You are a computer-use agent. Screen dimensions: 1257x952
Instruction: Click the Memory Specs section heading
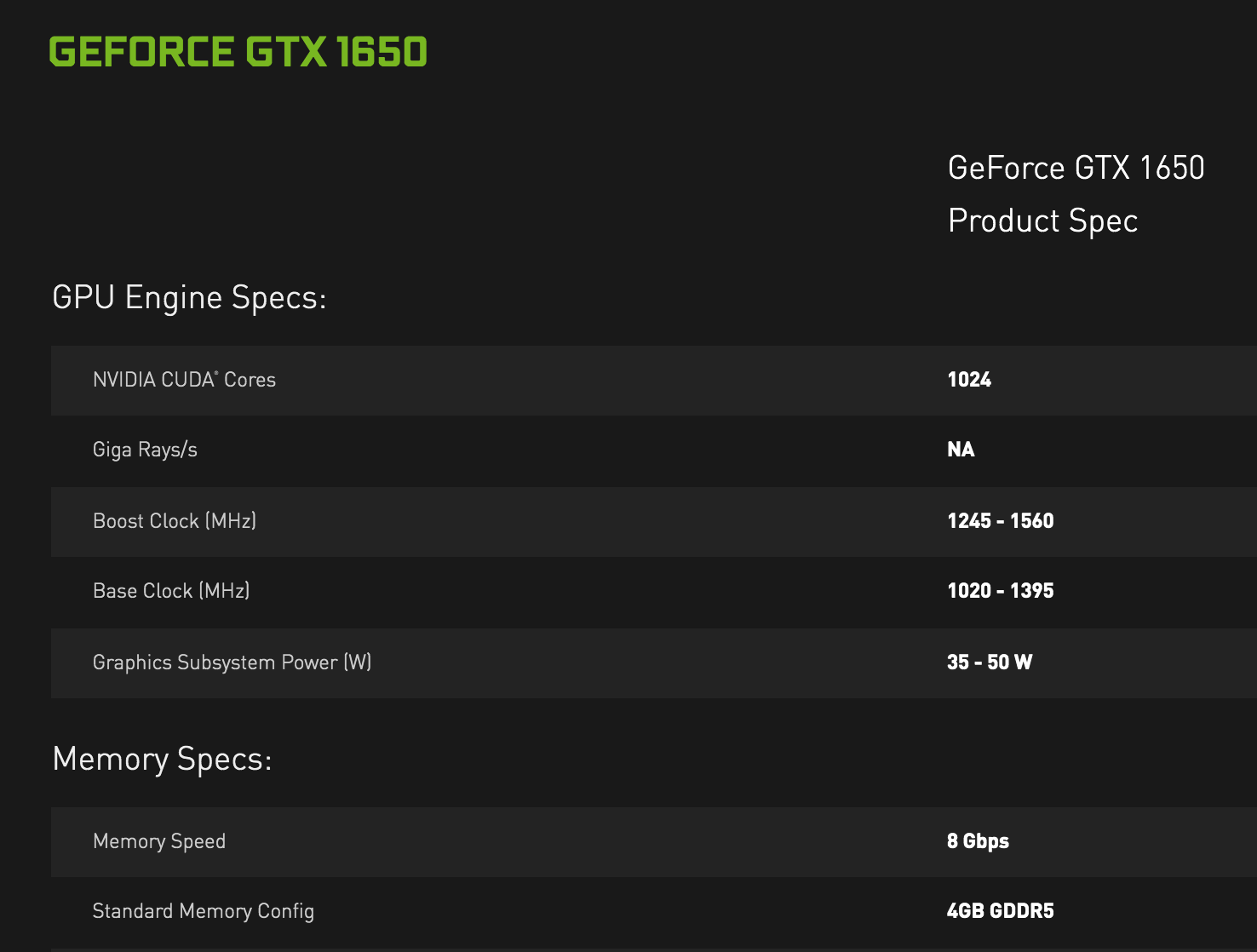162,759
